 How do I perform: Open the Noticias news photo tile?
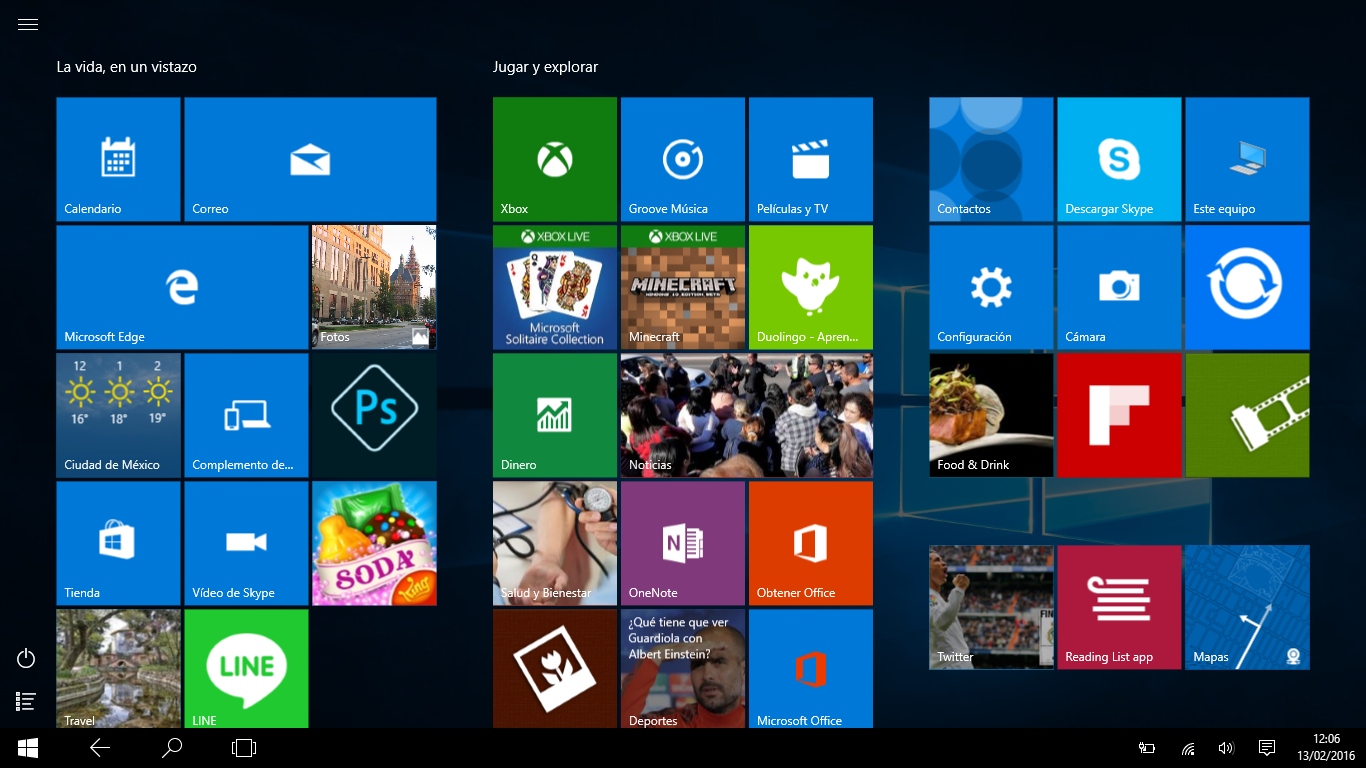click(x=746, y=415)
